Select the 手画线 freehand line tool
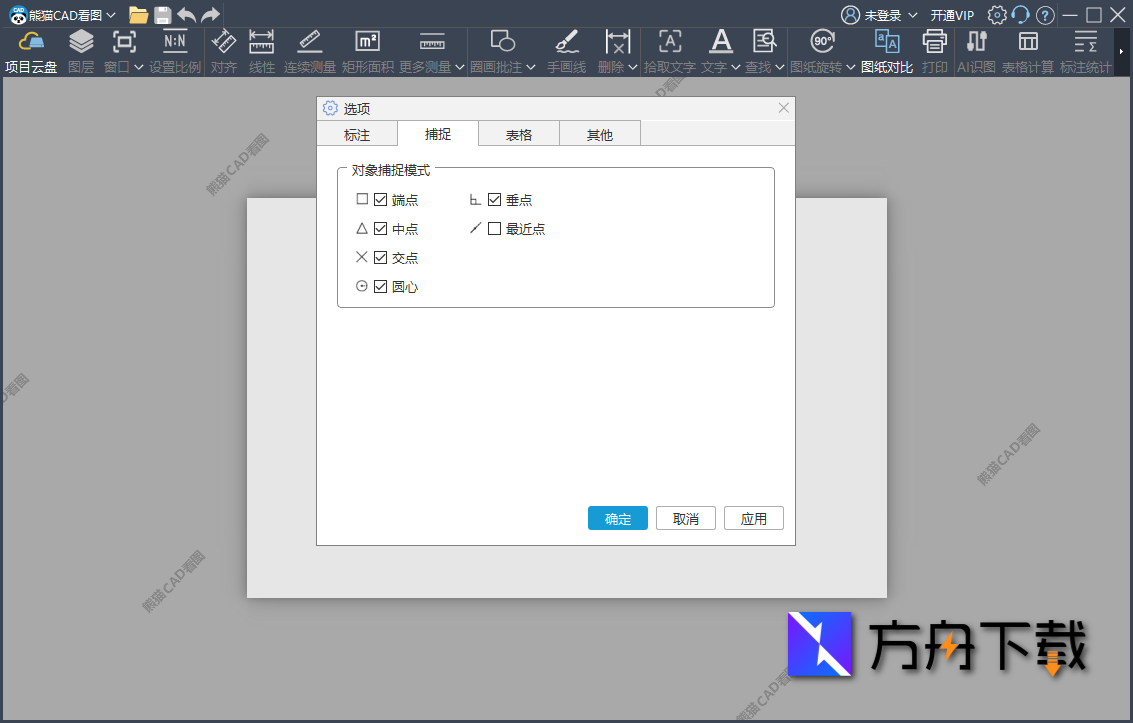 (x=566, y=50)
